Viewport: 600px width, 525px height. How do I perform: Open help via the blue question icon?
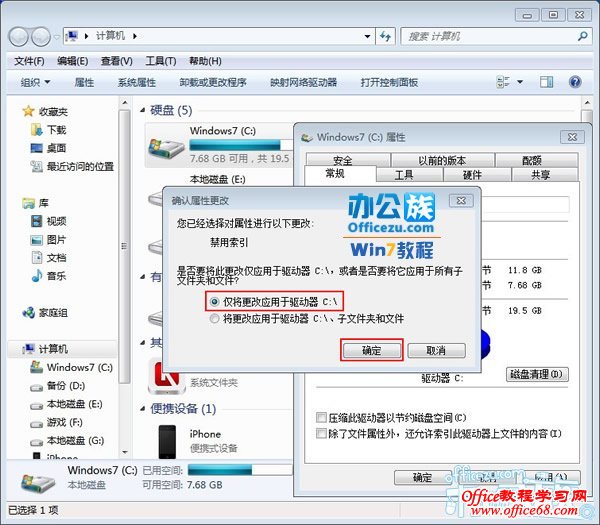575,82
